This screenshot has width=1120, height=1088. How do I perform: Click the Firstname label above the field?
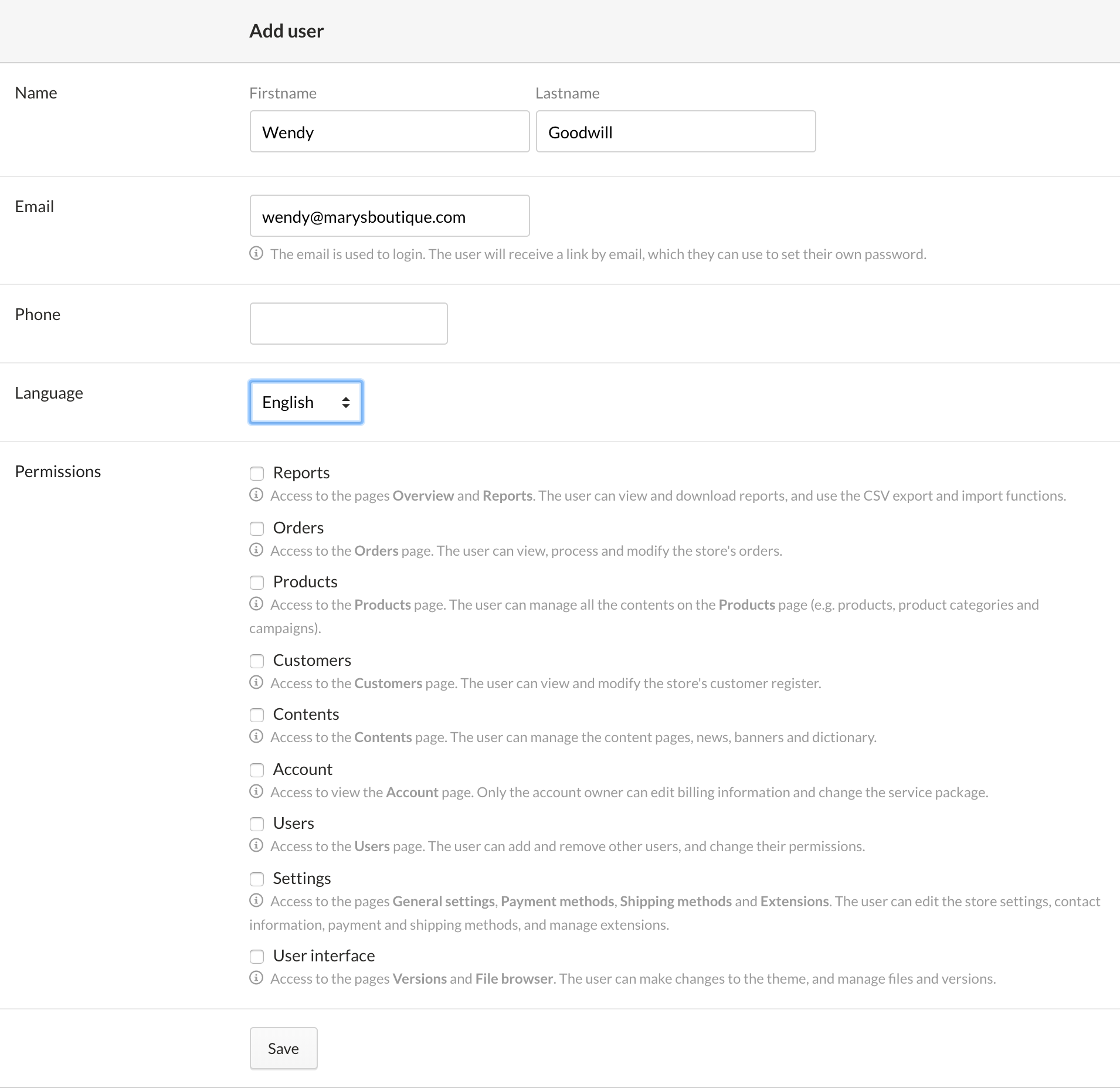[x=283, y=93]
